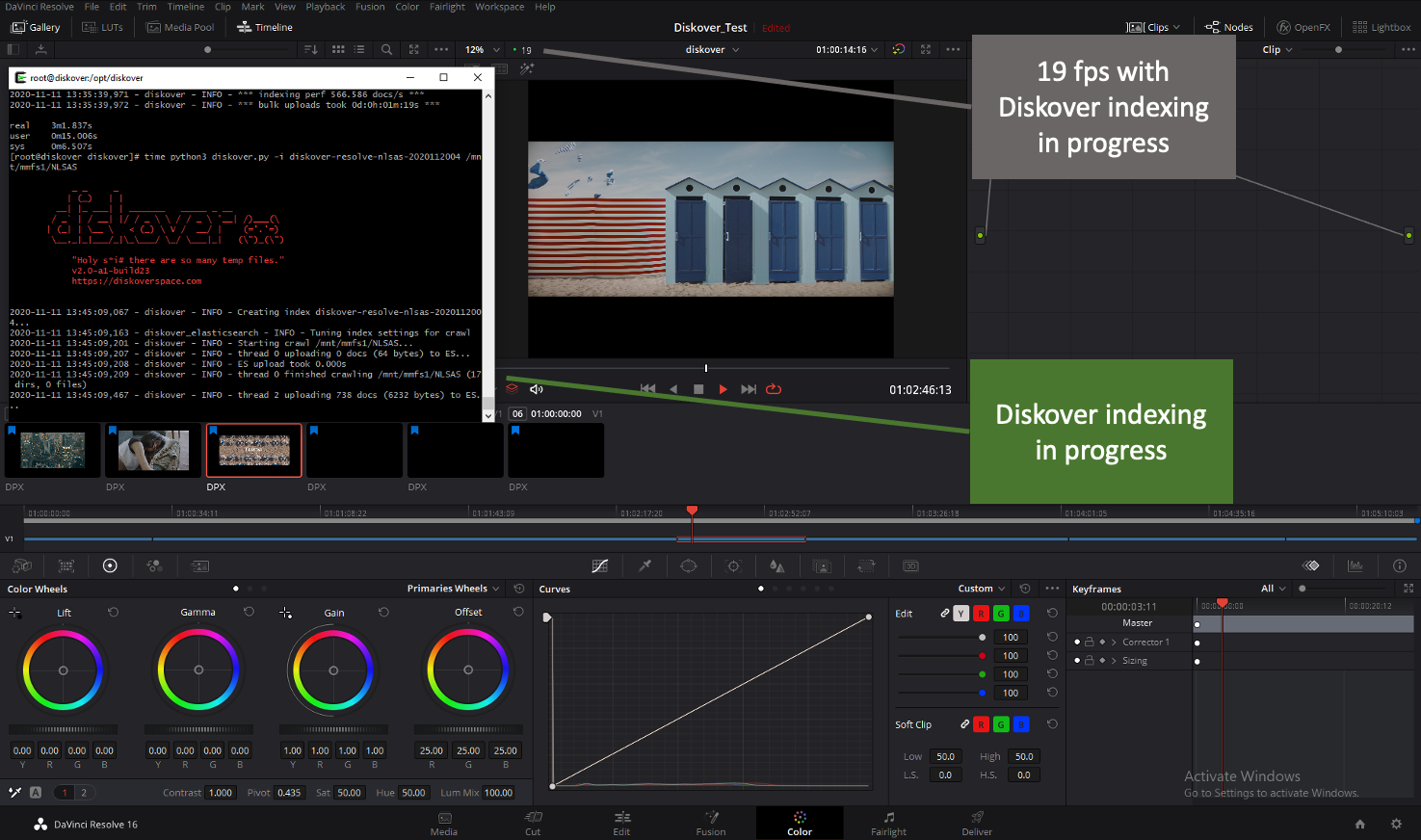Toggle the Nodes panel button

pos(1229,27)
